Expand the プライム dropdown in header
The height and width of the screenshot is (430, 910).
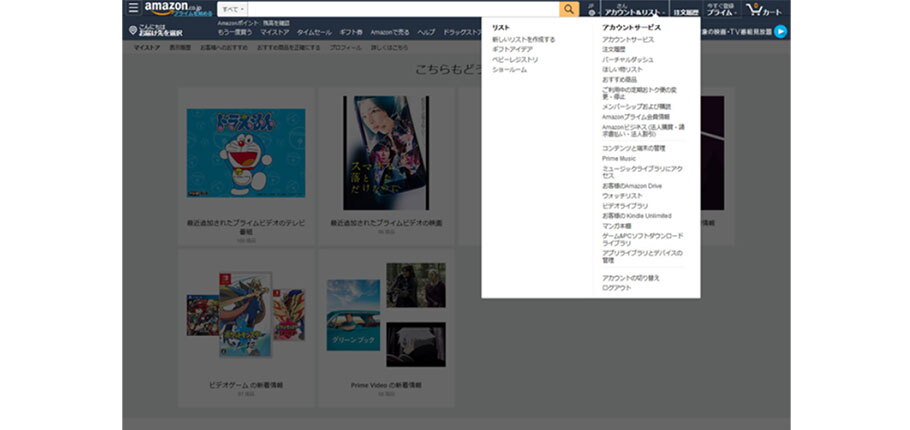pos(721,9)
